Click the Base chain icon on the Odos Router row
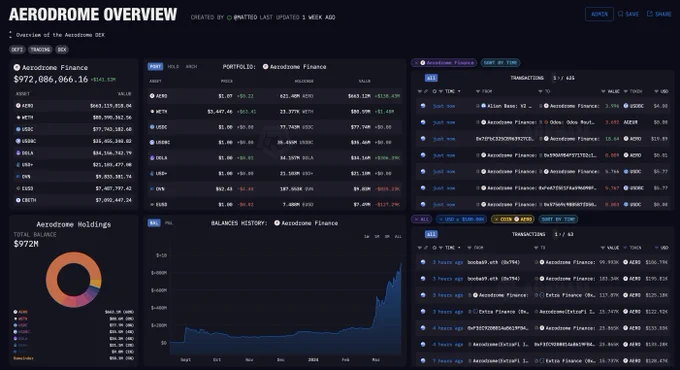 (423, 122)
